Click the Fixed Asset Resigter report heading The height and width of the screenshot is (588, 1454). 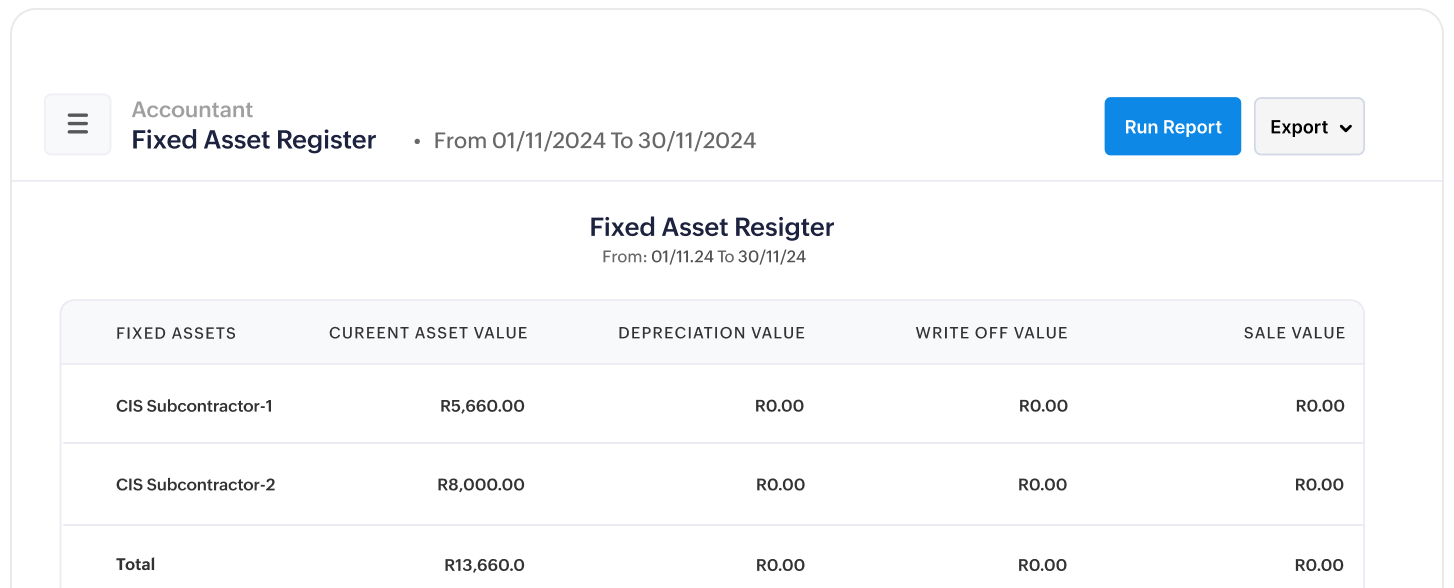(x=711, y=227)
